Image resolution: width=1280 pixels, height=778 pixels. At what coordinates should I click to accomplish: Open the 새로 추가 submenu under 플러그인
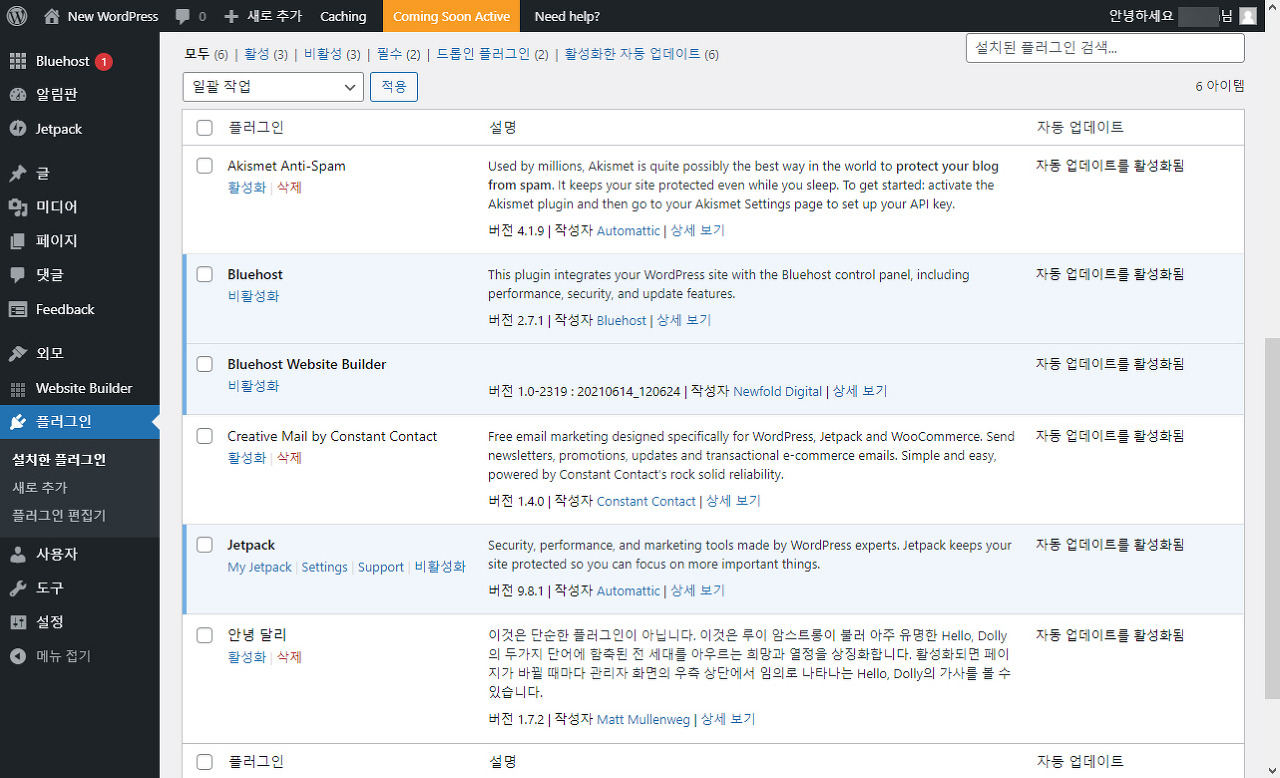[40, 488]
